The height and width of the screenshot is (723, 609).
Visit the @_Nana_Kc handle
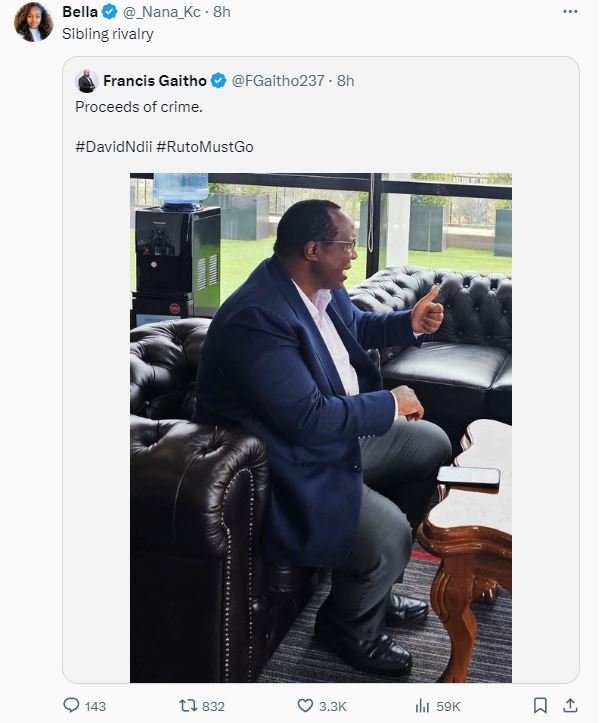pyautogui.click(x=163, y=11)
